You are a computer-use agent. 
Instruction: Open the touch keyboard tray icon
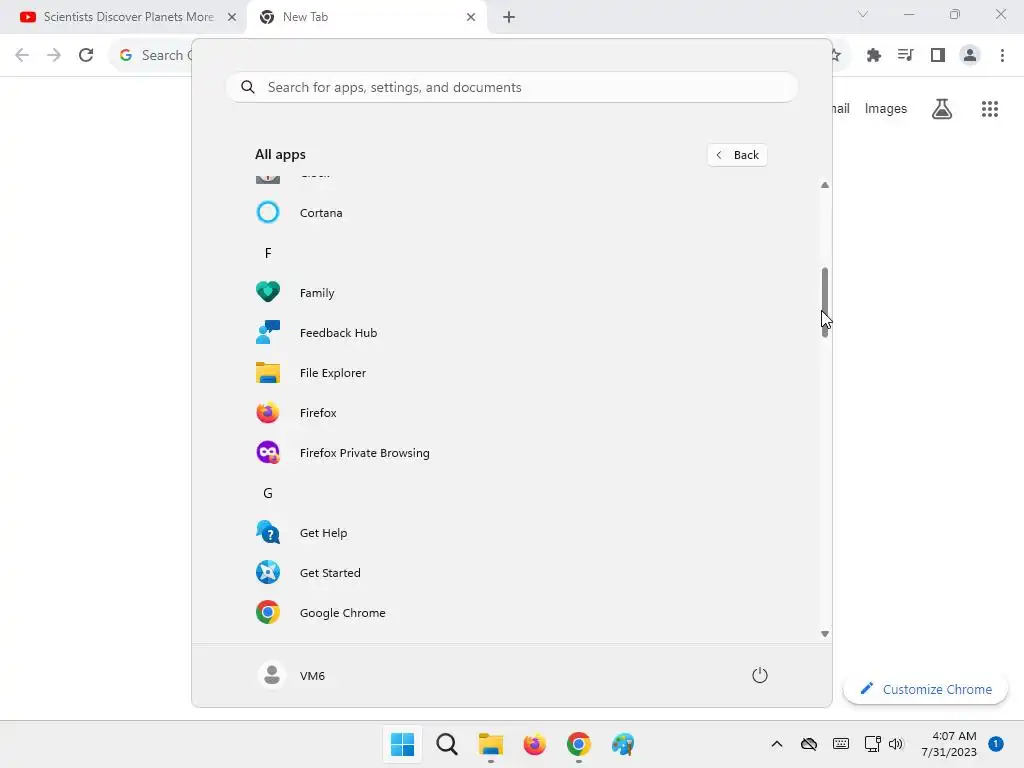tap(841, 744)
